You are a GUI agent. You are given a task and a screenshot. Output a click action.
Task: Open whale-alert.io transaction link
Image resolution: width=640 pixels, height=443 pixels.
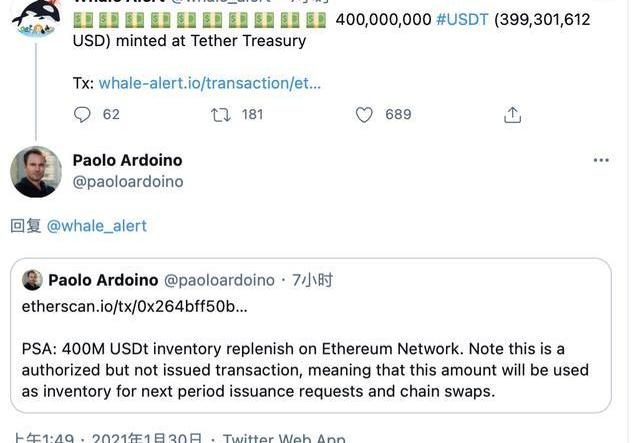coord(210,83)
